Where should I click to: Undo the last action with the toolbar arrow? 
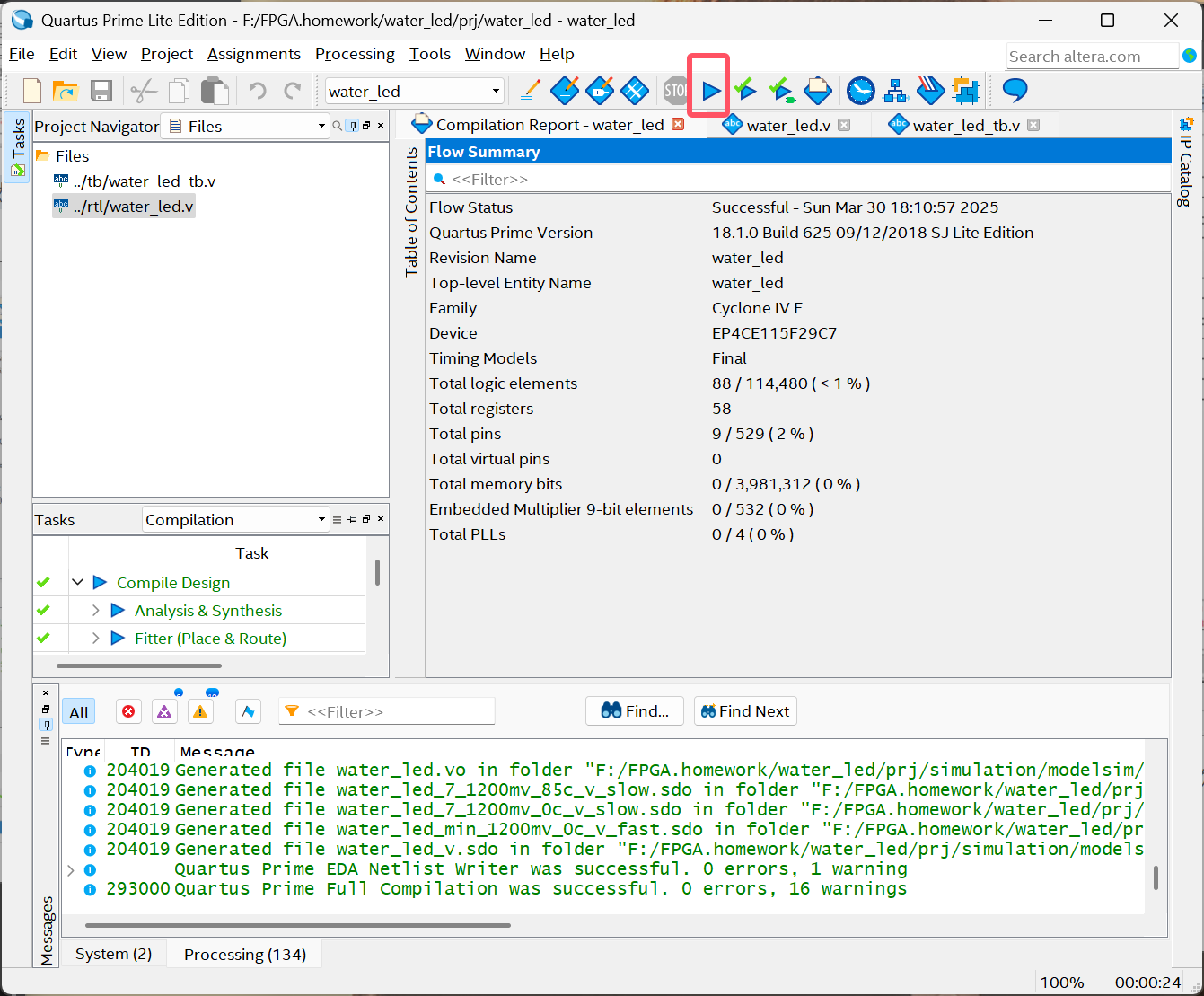click(x=258, y=91)
